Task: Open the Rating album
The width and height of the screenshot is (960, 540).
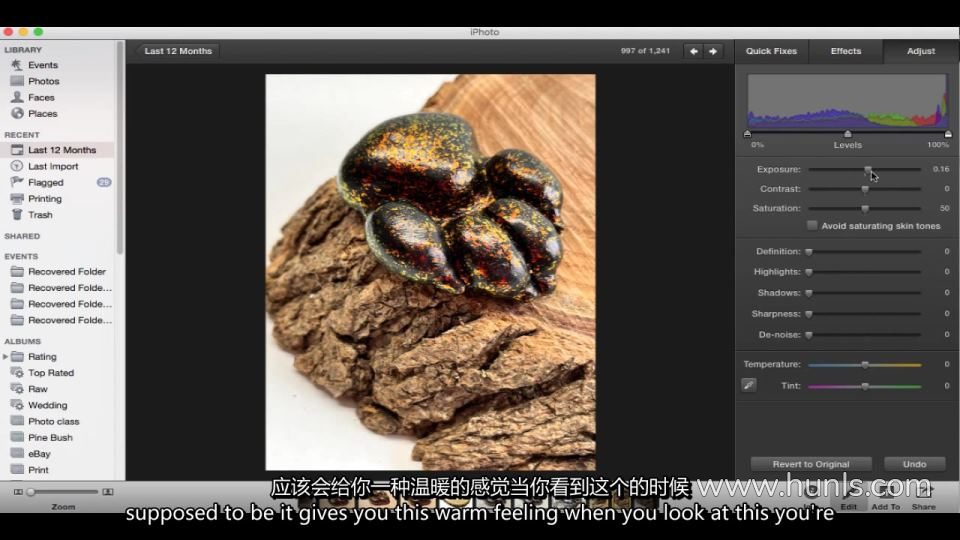Action: 42,356
